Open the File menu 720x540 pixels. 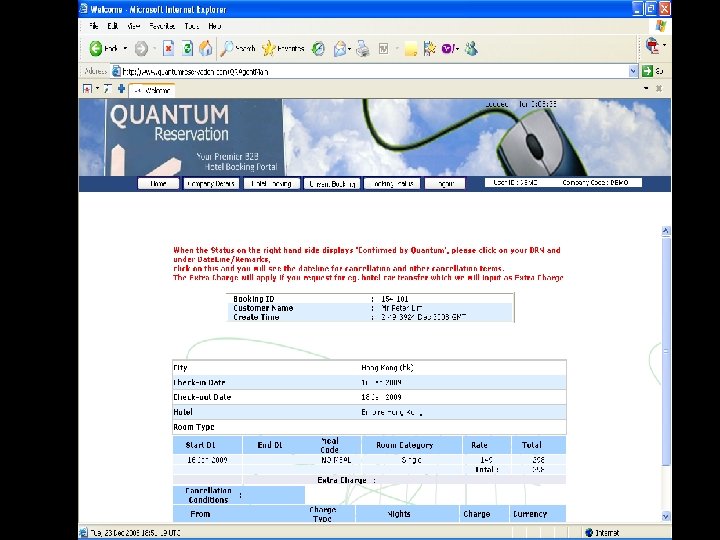[94, 26]
